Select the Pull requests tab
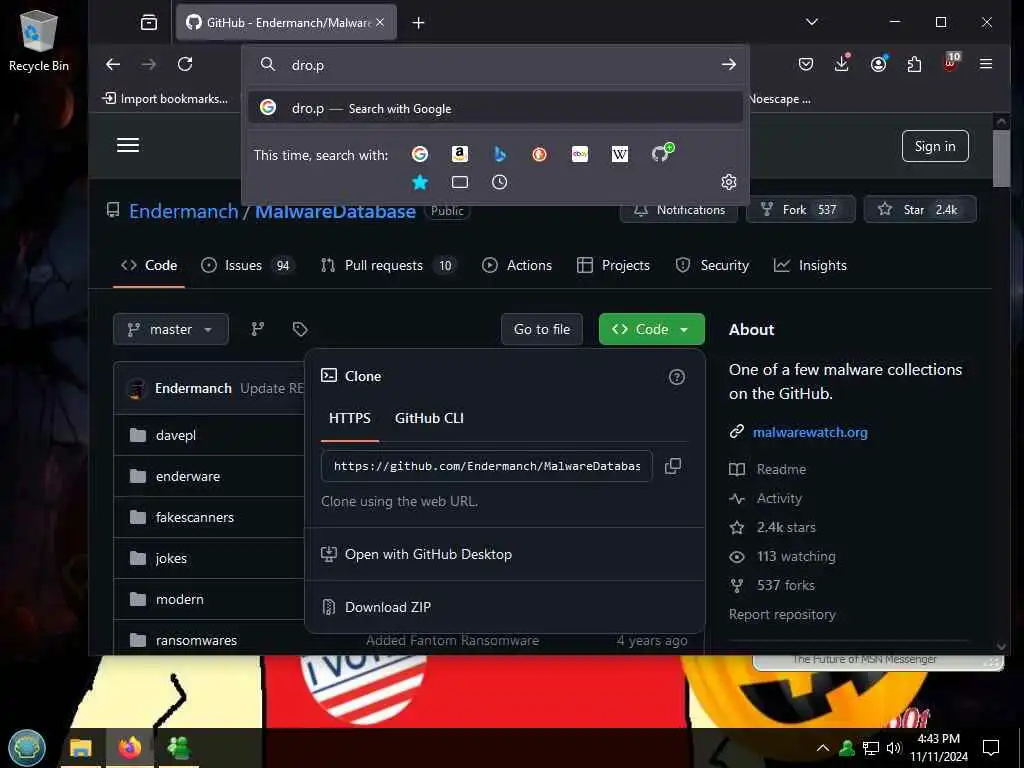This screenshot has height=768, width=1024. pyautogui.click(x=389, y=265)
